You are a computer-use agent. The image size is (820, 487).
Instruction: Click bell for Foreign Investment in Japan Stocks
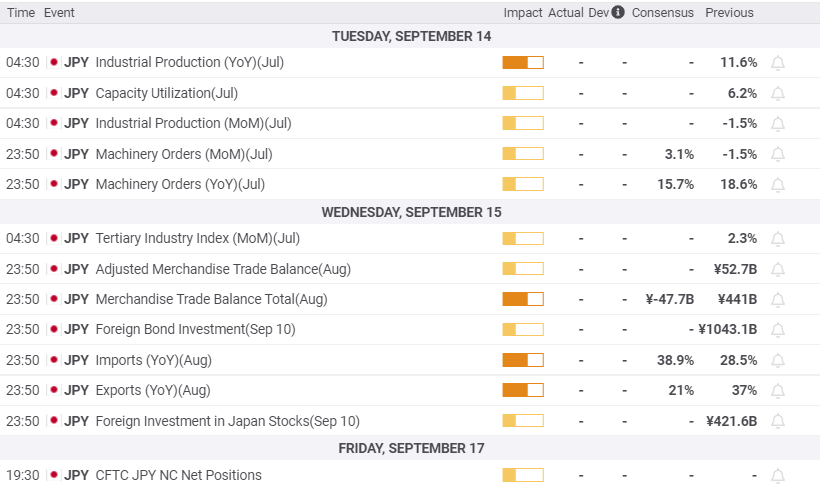coord(778,421)
